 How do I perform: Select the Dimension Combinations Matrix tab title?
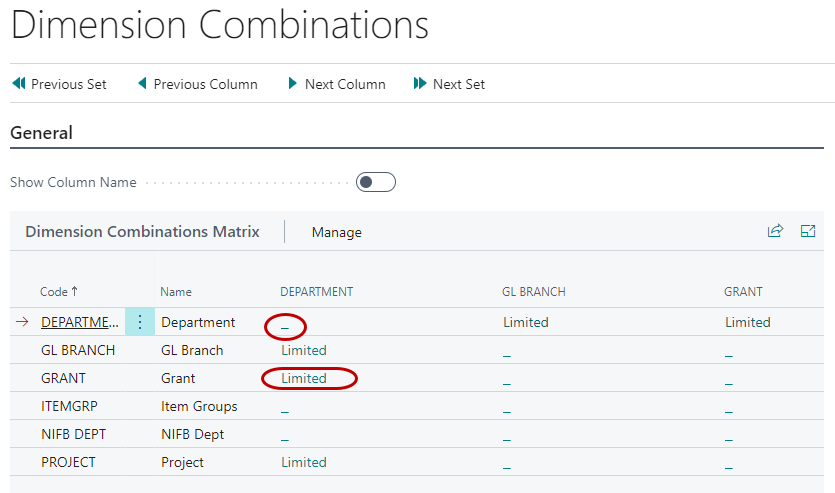142,232
